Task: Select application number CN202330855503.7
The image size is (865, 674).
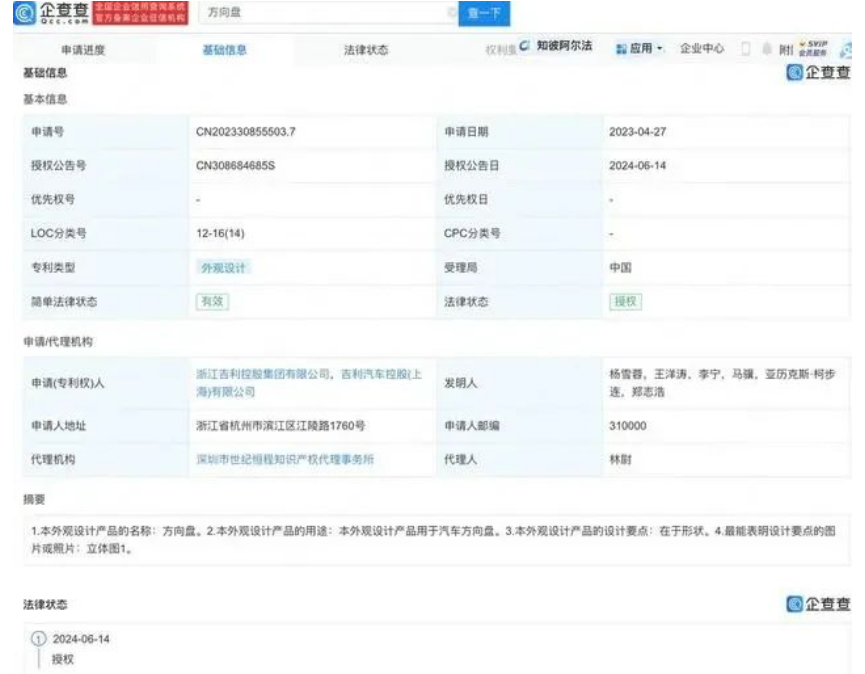Action: pos(246,132)
